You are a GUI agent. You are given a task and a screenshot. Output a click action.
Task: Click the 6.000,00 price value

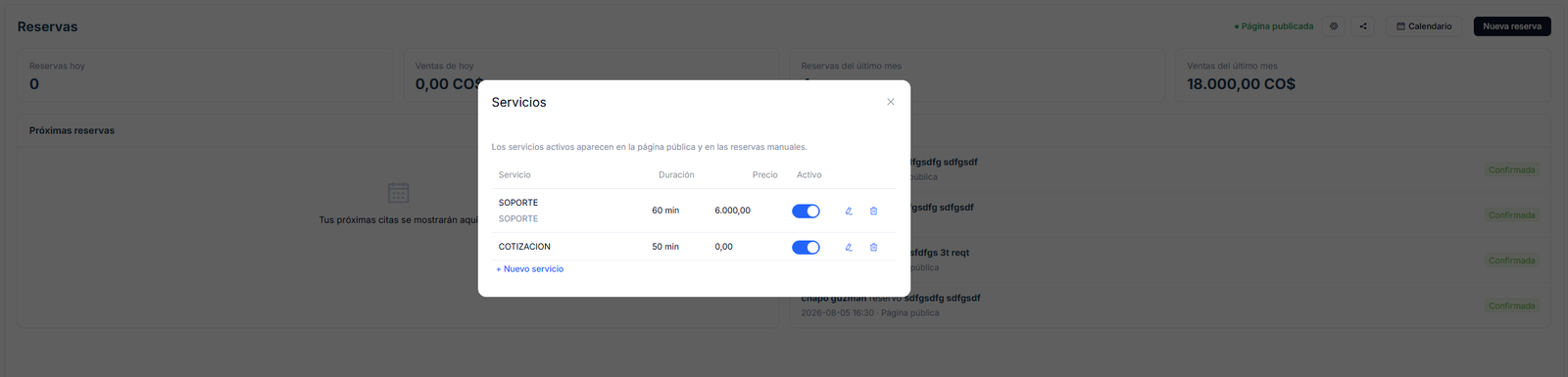(732, 211)
